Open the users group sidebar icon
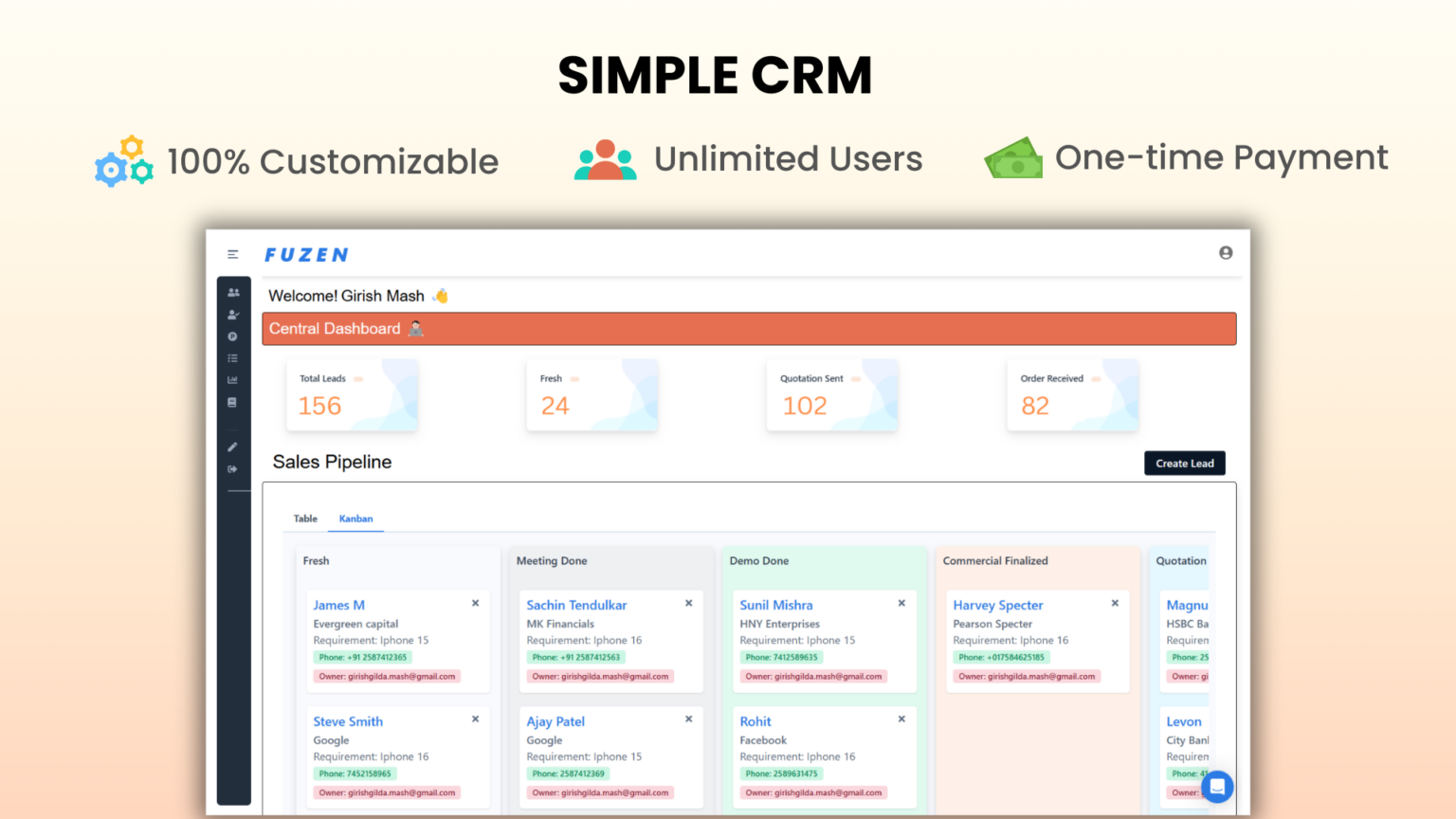 point(233,293)
